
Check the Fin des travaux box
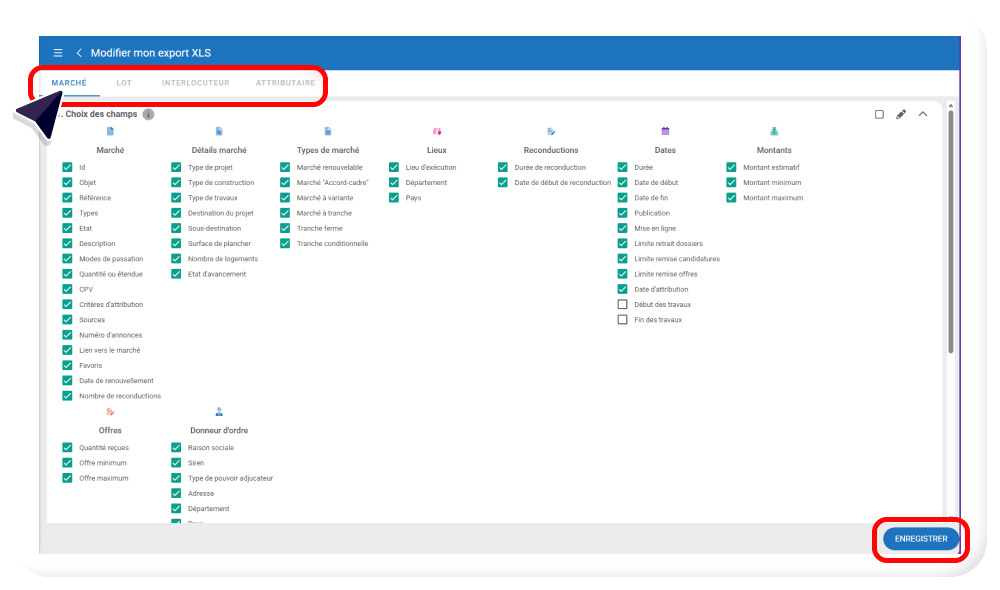[623, 320]
